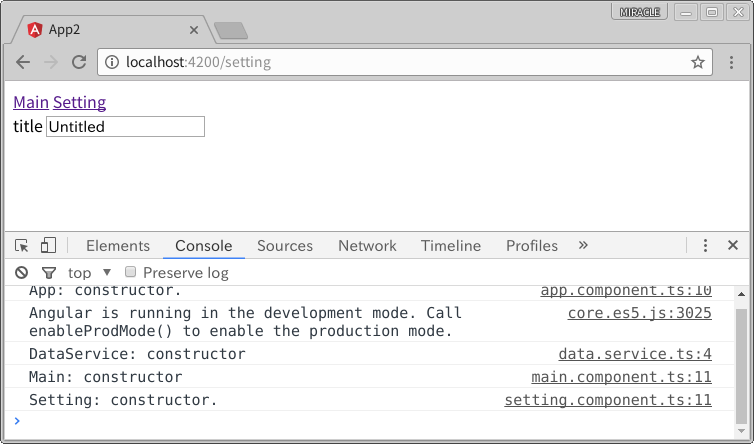Enable the Preserve log checkbox
The image size is (754, 444).
click(x=130, y=272)
